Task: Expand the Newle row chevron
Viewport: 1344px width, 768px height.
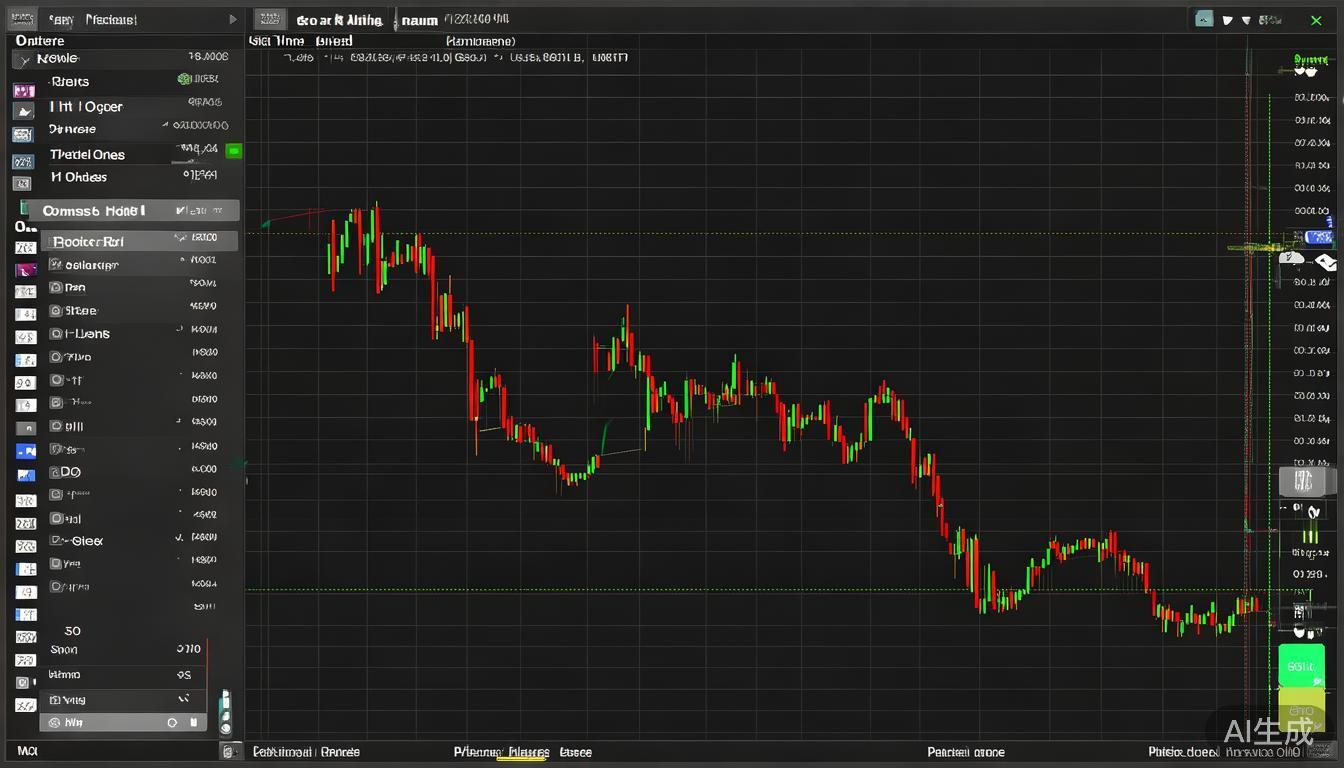Action: (25, 60)
